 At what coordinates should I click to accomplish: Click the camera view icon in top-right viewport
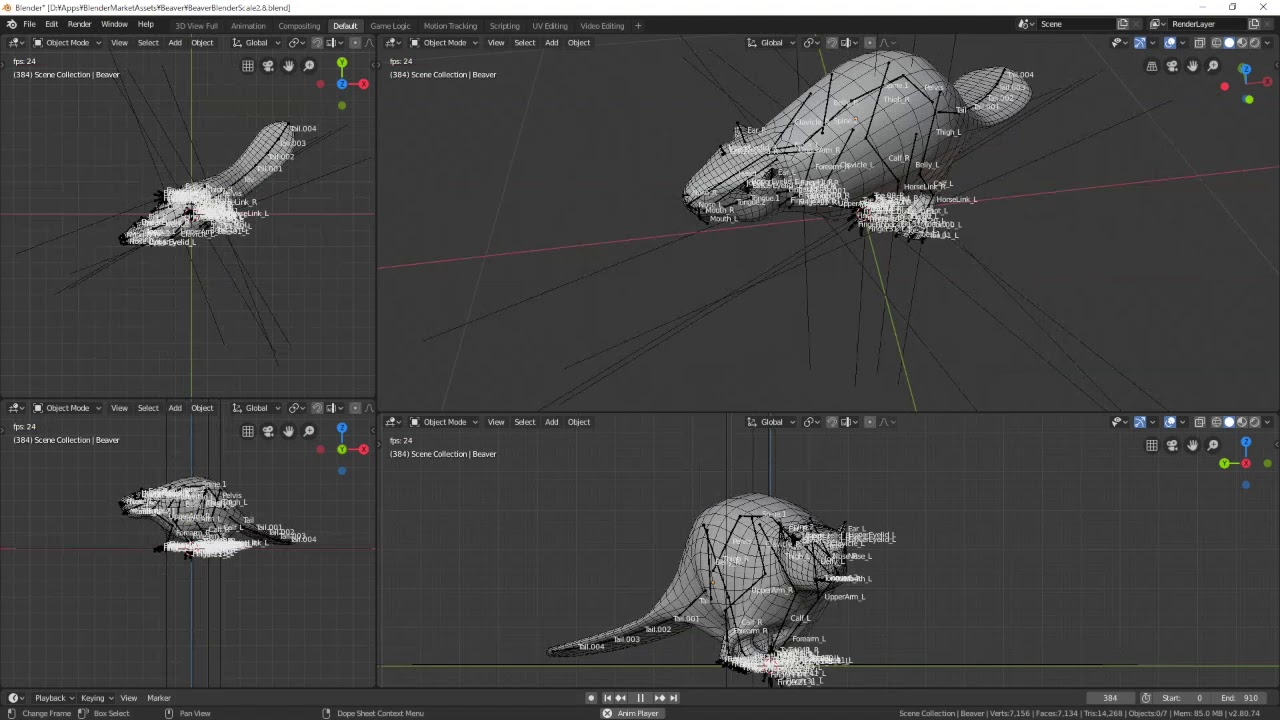(1172, 66)
